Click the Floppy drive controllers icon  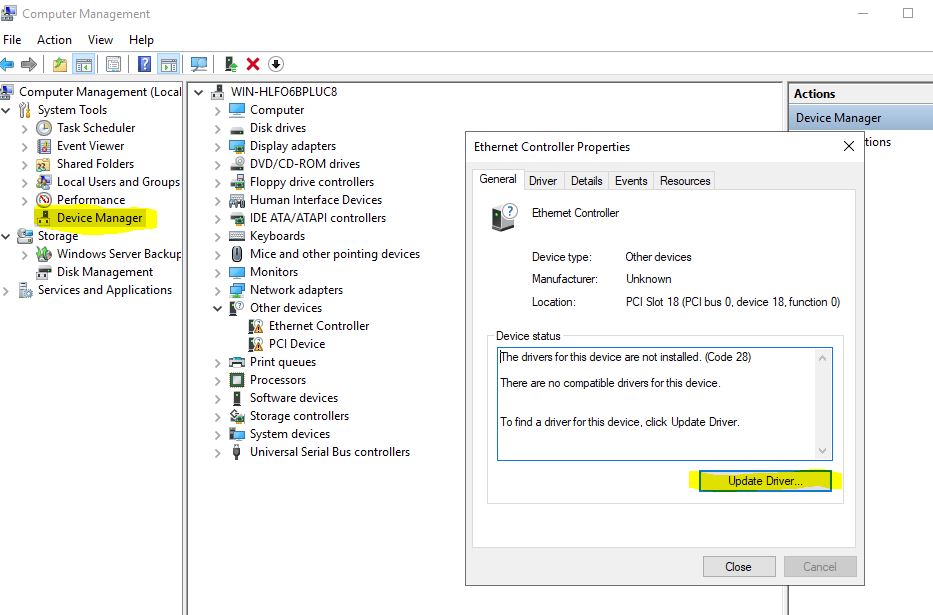pyautogui.click(x=237, y=182)
